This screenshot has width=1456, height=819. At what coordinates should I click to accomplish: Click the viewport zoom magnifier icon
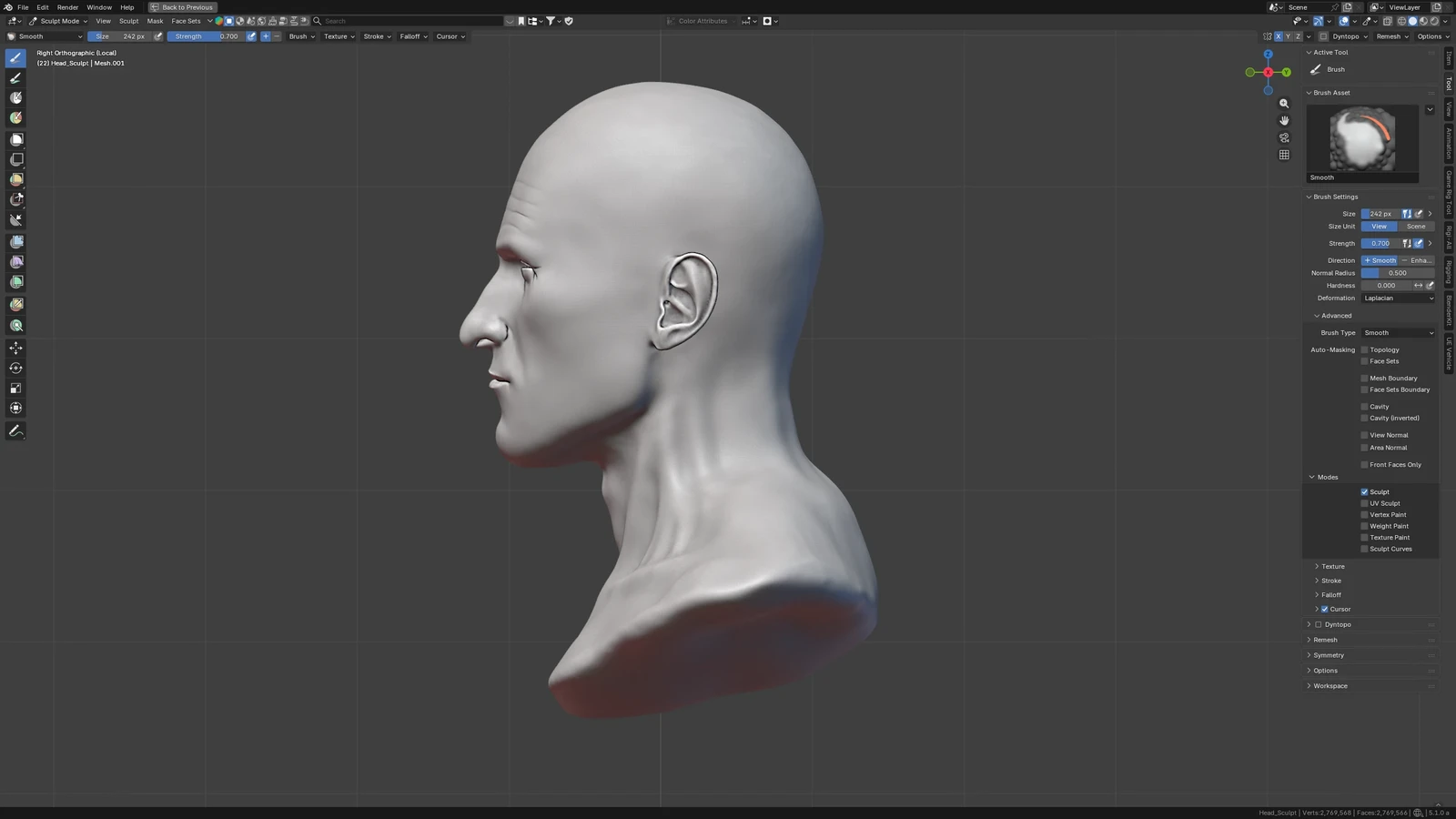(1284, 104)
